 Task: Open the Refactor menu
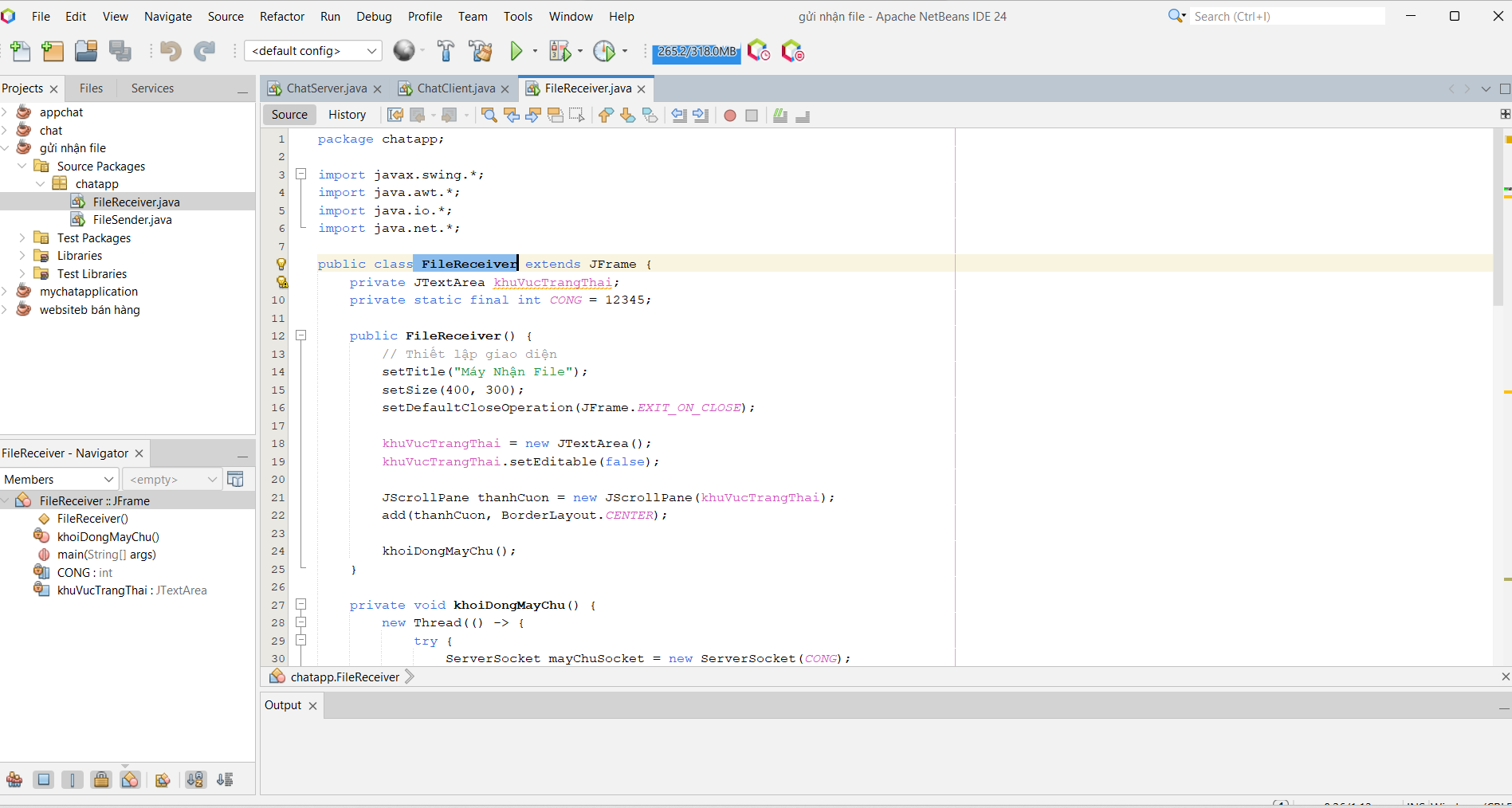[281, 17]
